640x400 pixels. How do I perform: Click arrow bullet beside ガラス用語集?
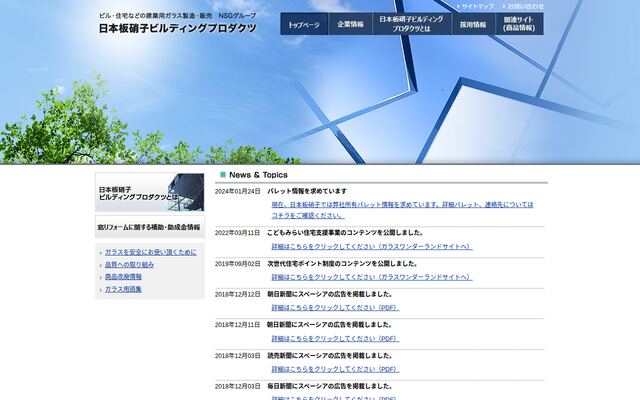pos(101,290)
